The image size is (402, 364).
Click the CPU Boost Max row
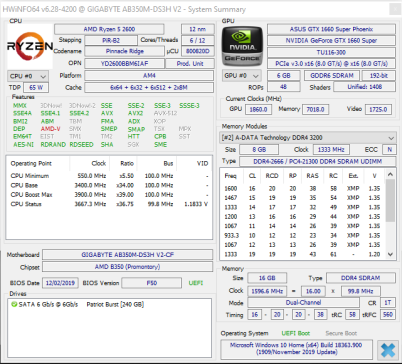(x=109, y=195)
